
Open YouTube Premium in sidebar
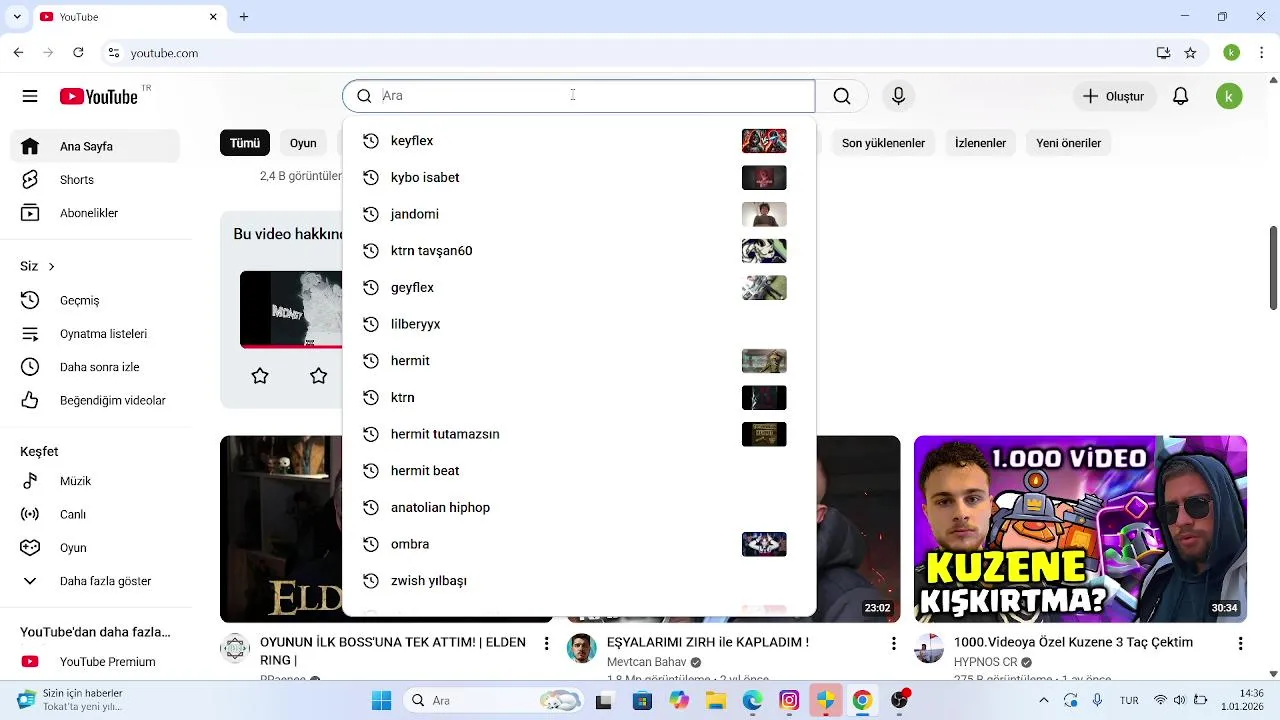pos(96,662)
